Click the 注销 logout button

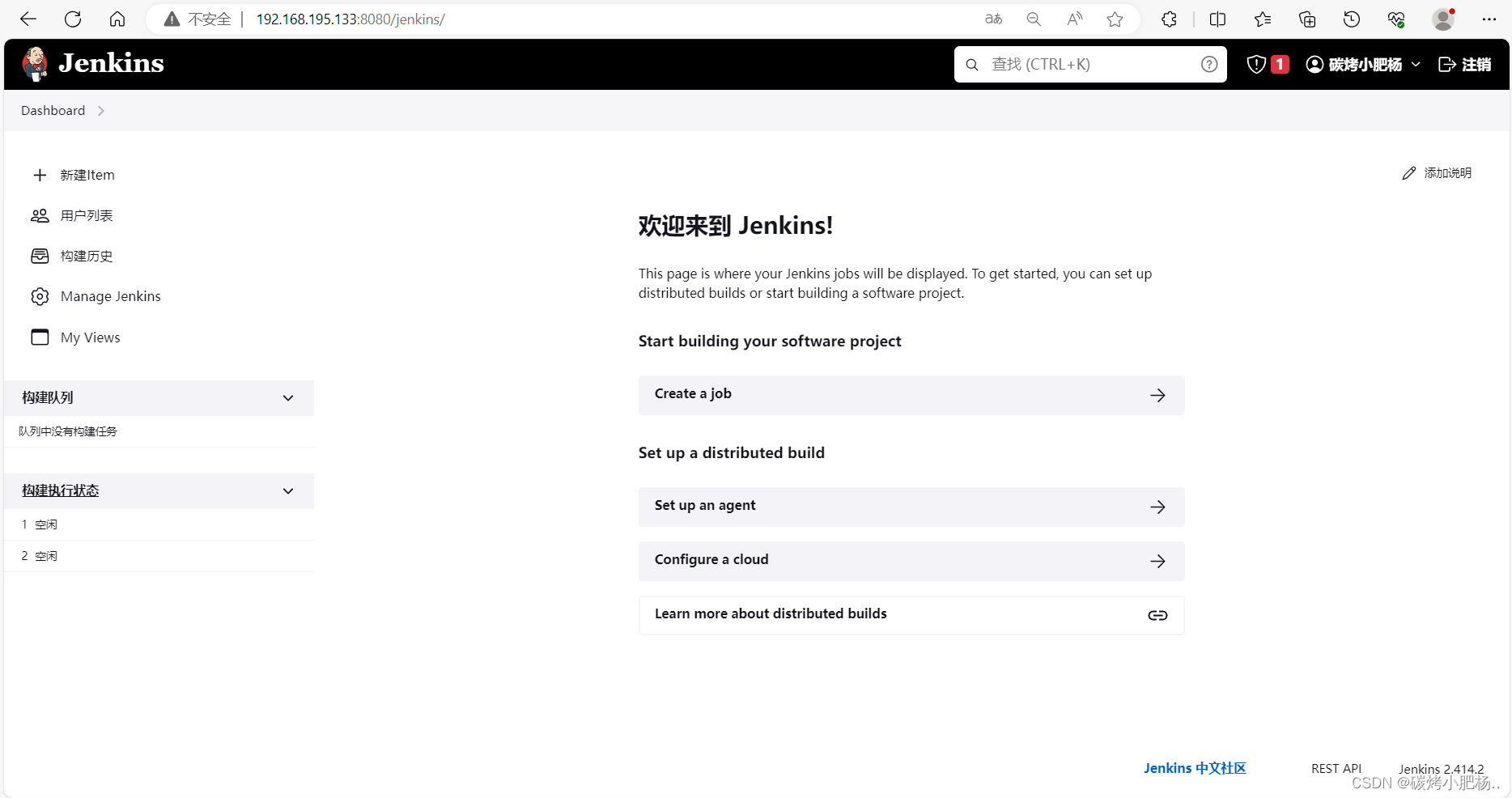[1464, 64]
